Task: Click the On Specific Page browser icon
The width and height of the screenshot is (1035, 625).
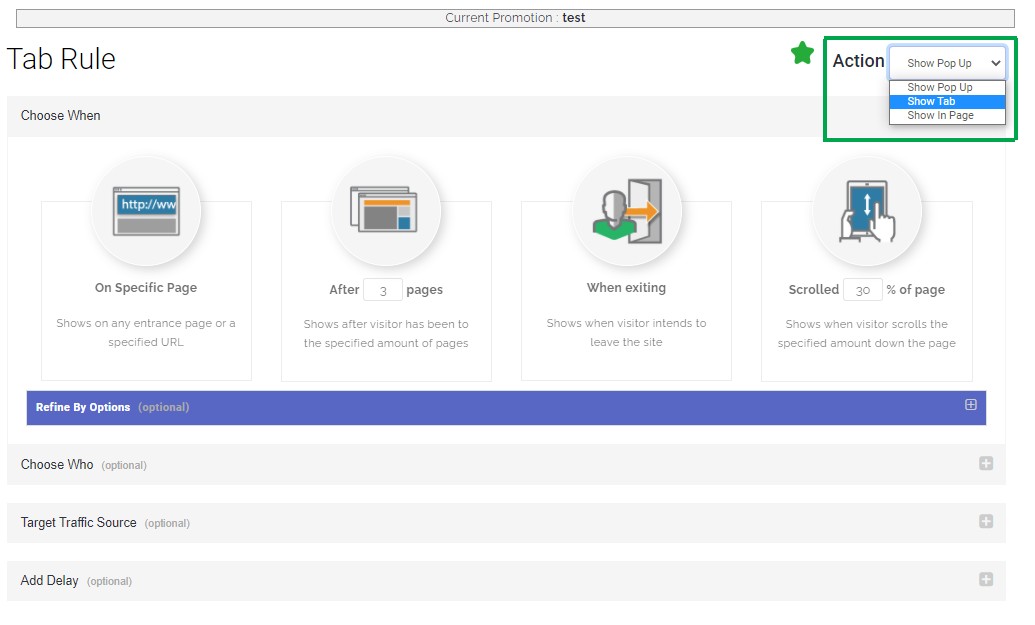Action: click(x=146, y=211)
